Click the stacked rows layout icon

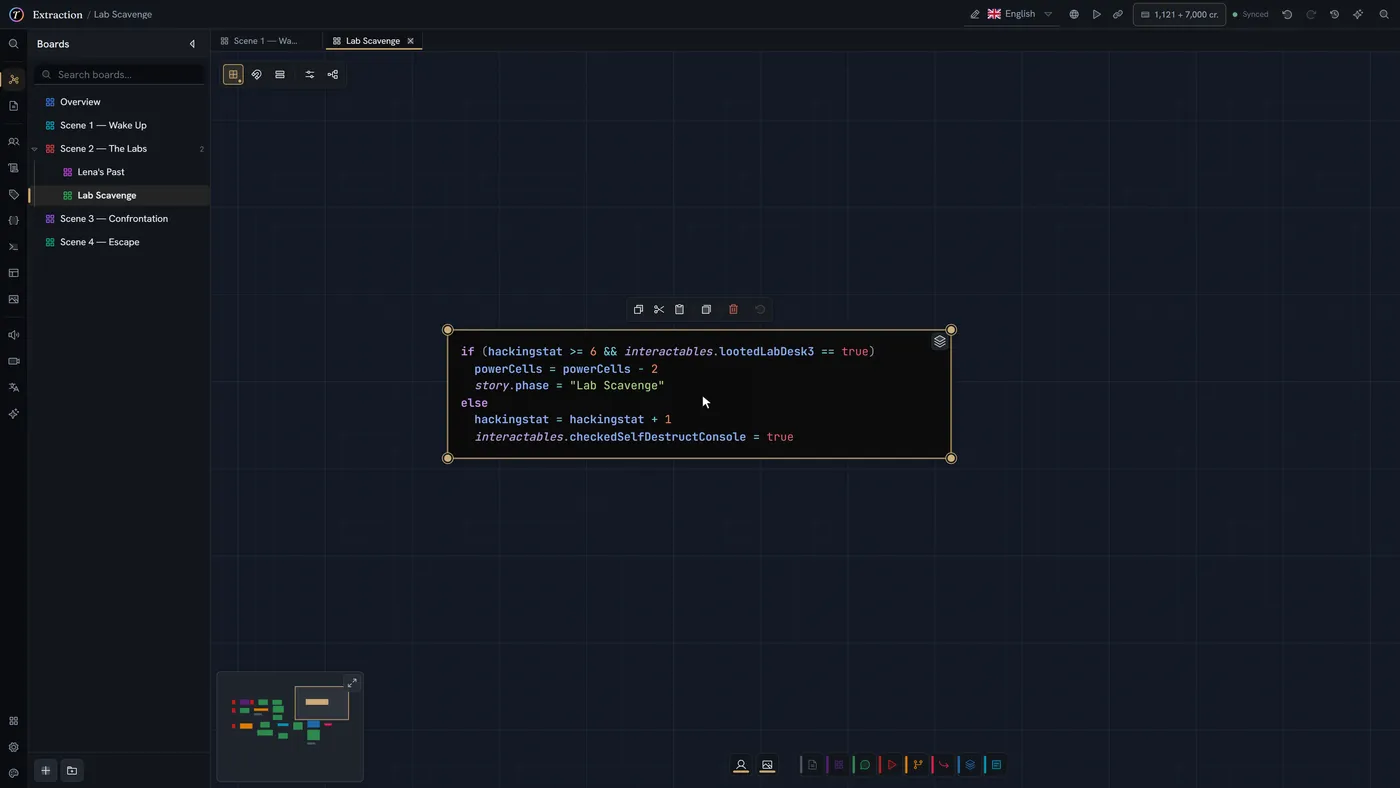[x=280, y=75]
